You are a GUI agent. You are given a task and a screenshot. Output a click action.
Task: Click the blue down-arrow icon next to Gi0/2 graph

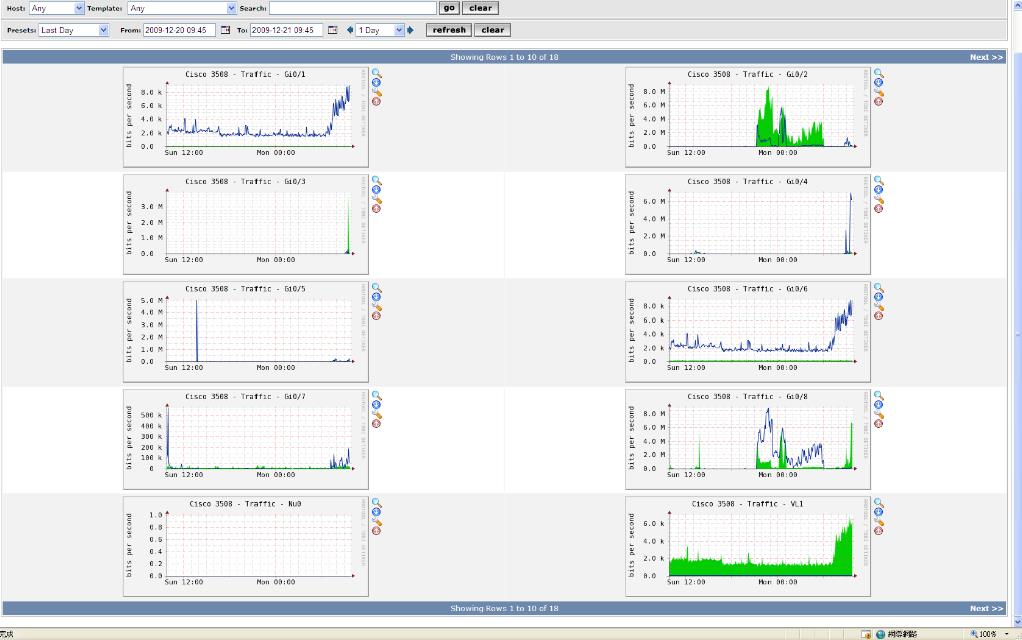[x=878, y=83]
